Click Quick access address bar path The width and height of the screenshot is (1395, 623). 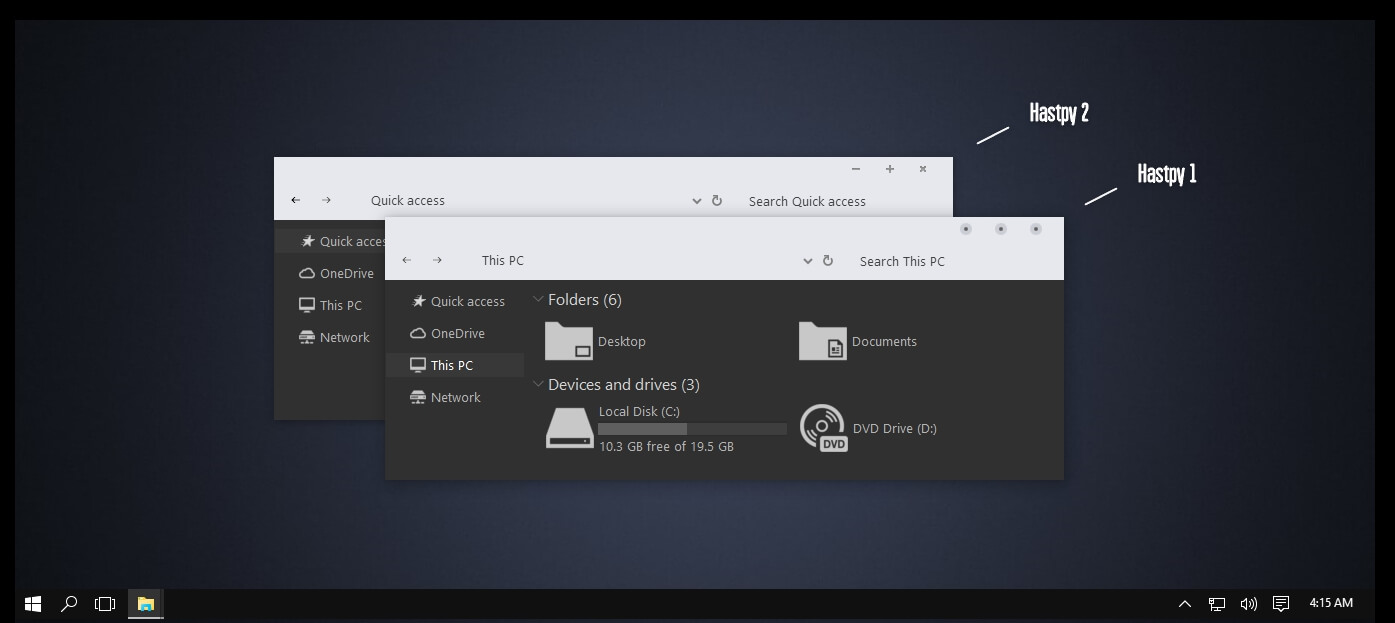(x=408, y=200)
